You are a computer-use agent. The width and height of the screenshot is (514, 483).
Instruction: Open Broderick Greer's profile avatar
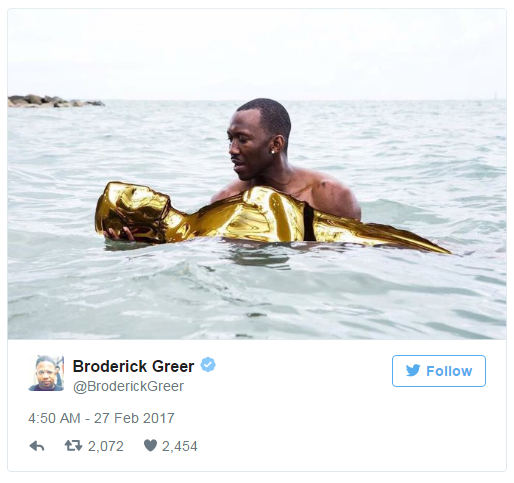(x=46, y=373)
